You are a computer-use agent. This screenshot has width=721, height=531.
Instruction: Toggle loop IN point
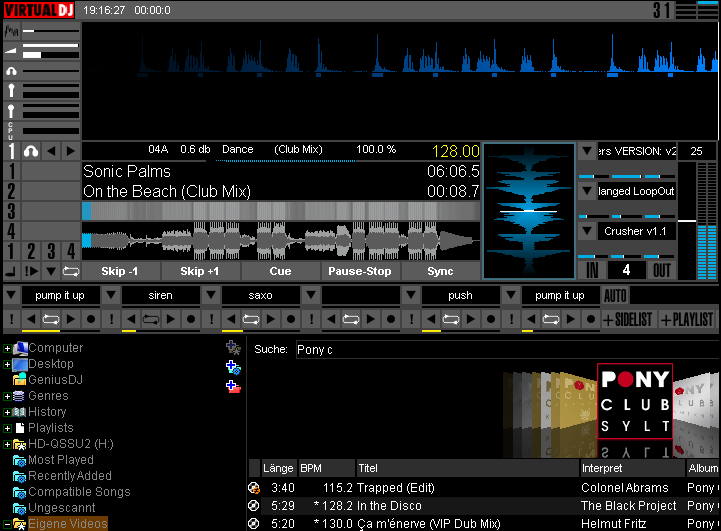coord(593,270)
